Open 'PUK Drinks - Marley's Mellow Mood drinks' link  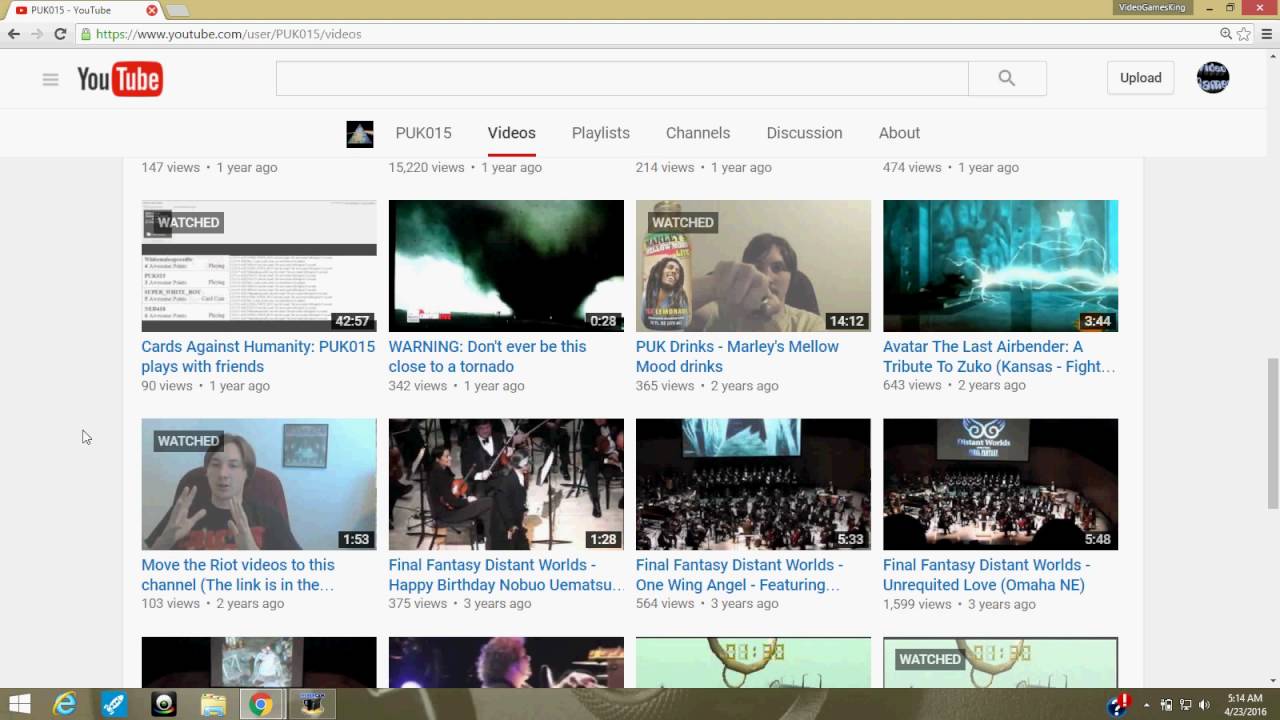click(737, 356)
